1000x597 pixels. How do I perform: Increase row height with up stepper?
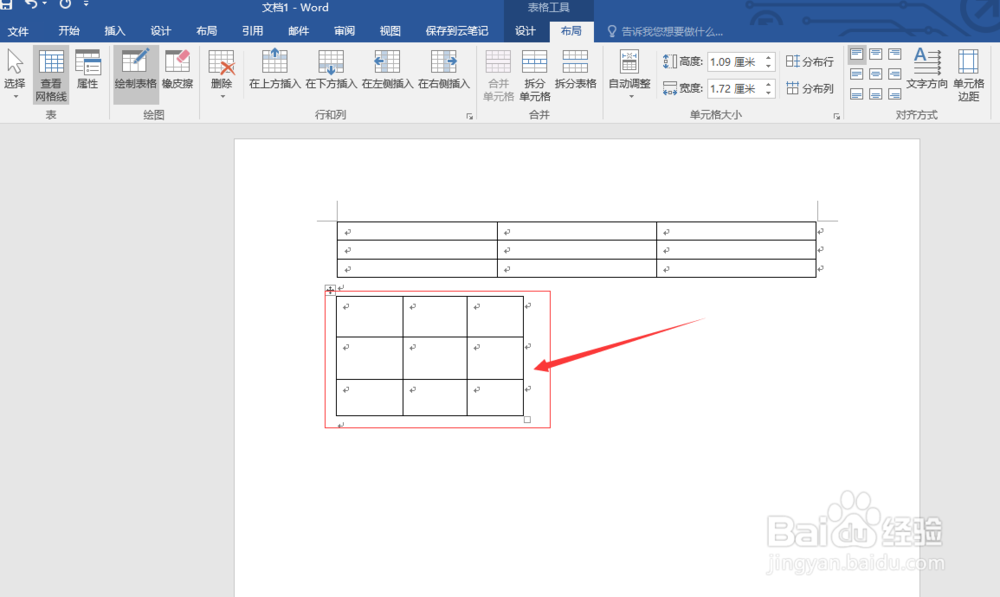[x=768, y=58]
